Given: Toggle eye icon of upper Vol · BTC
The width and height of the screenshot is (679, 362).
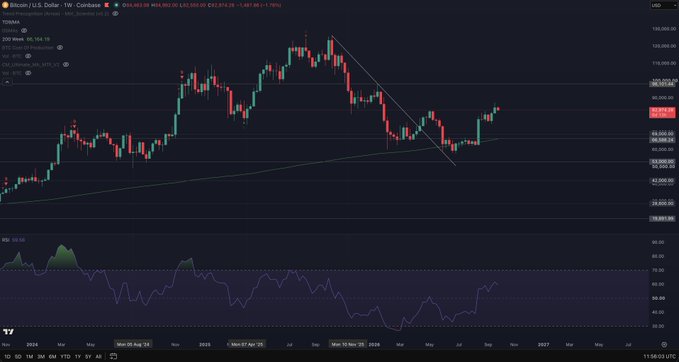Looking at the screenshot, I should (28, 56).
